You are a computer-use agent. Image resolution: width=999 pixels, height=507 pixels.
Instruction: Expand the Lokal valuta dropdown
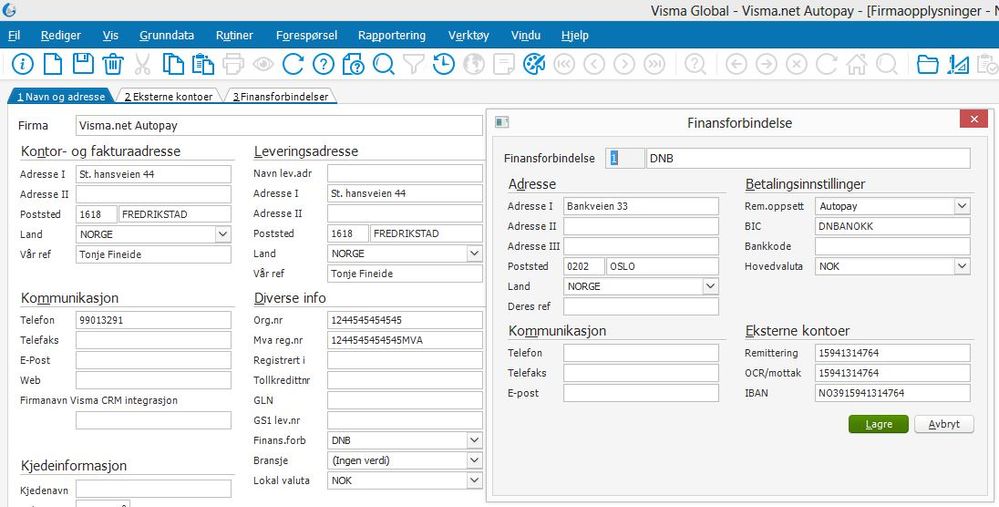474,480
